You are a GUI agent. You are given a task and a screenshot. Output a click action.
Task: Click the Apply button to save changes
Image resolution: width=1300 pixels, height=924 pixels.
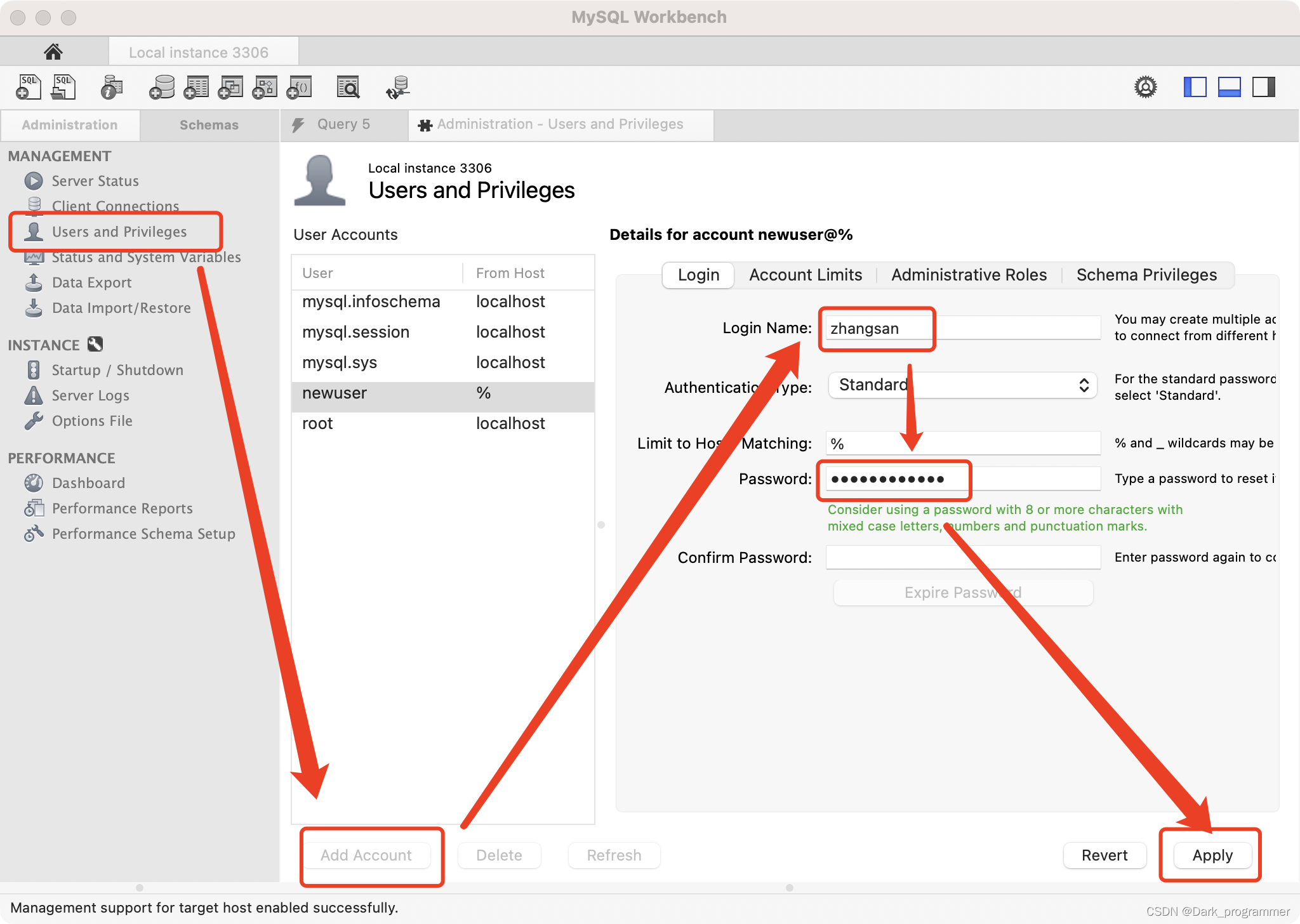tap(1212, 855)
